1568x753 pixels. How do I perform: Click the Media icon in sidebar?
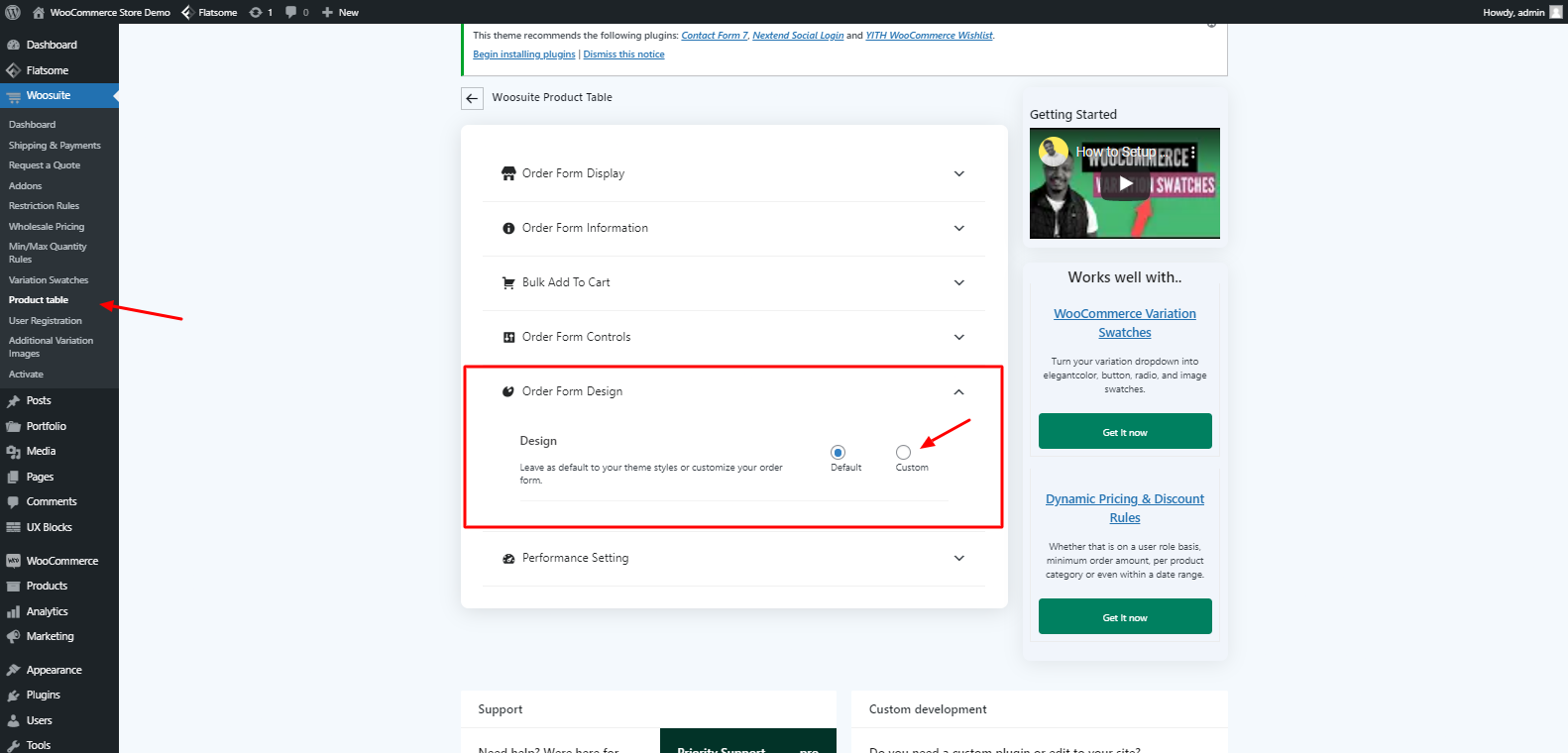click(13, 452)
